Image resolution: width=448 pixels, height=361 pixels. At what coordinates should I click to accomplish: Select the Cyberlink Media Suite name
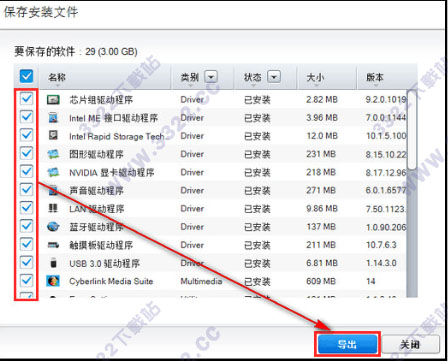pos(111,281)
